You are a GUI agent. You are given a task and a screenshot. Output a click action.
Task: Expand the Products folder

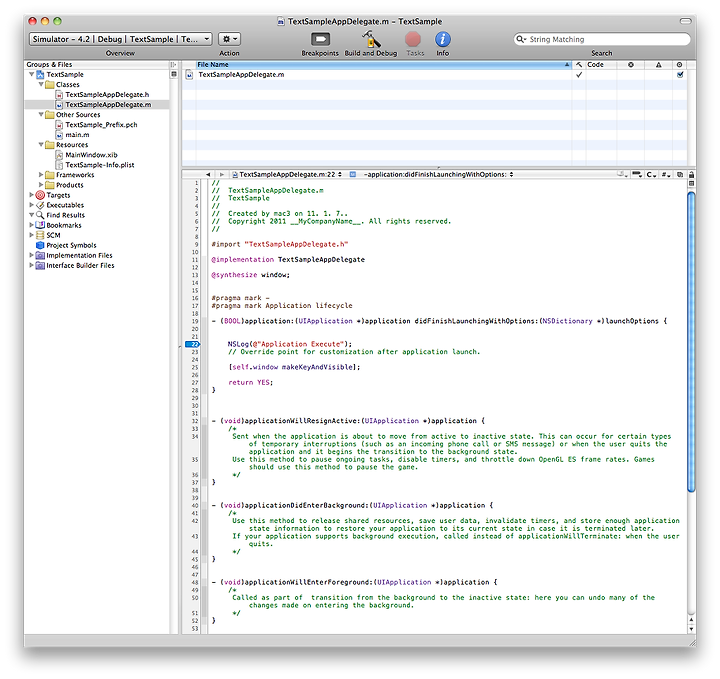click(41, 185)
